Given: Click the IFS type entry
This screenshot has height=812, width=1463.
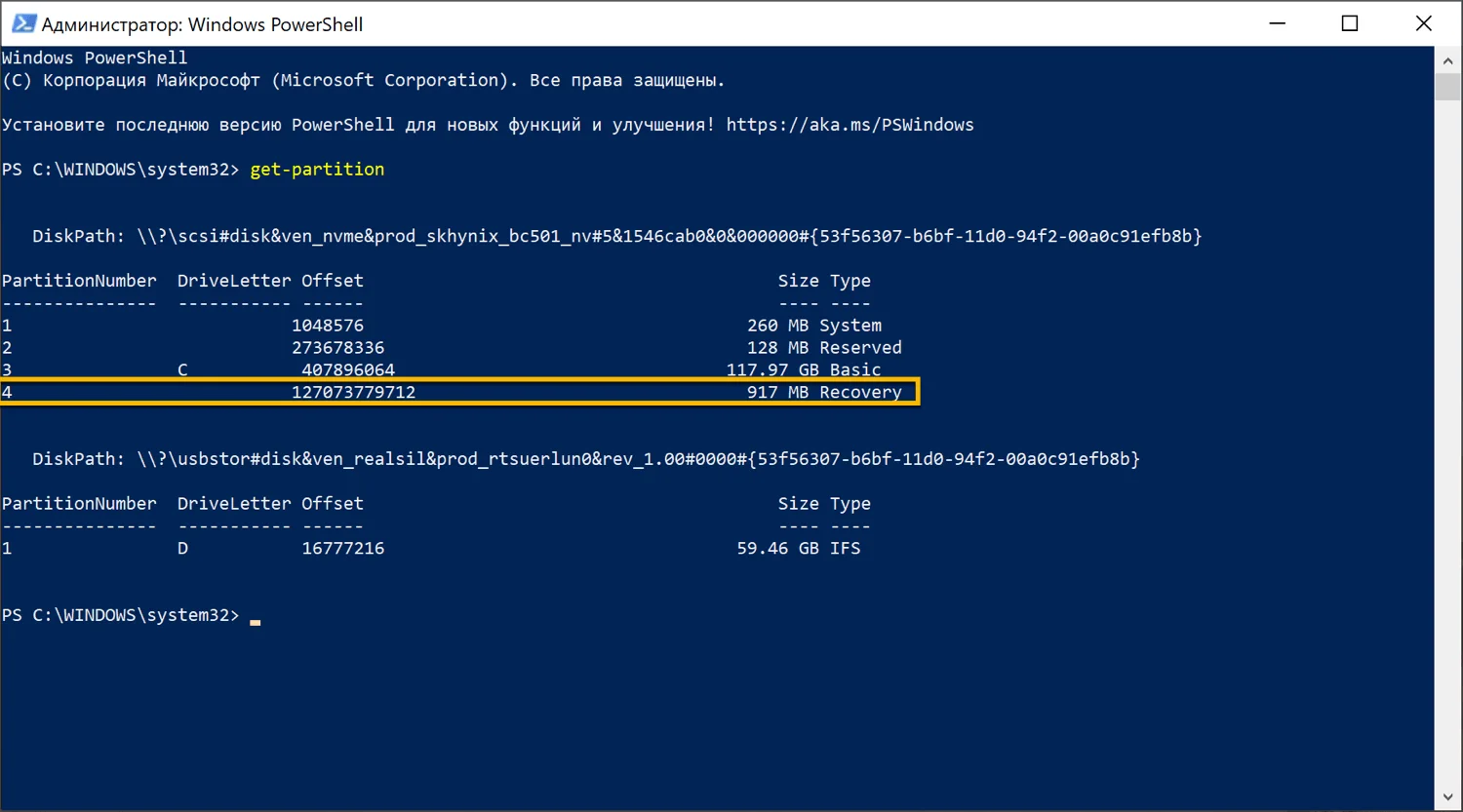Looking at the screenshot, I should click(845, 548).
